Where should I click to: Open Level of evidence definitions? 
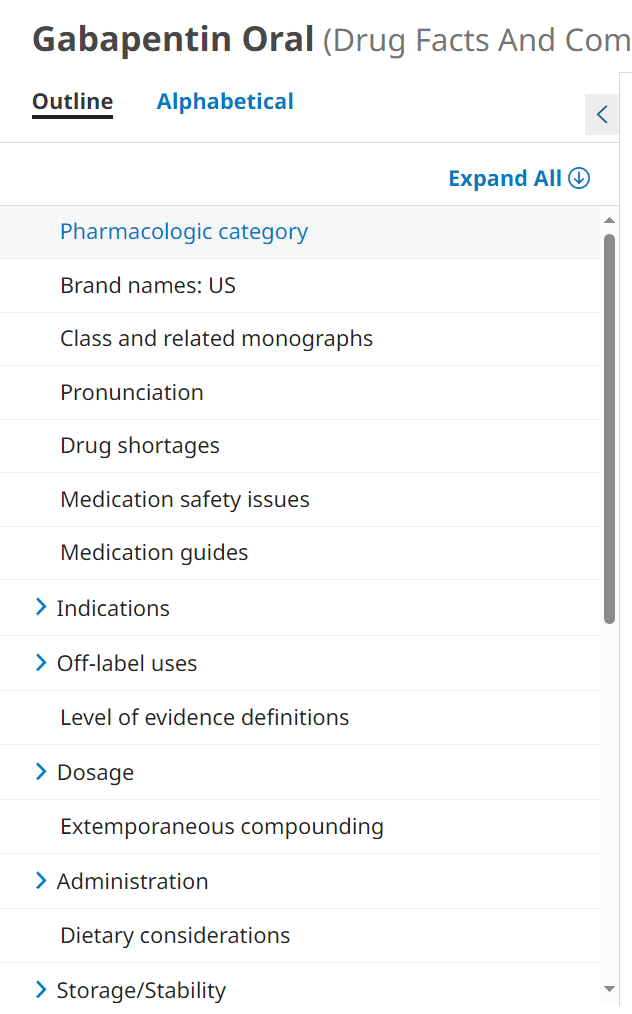[205, 717]
